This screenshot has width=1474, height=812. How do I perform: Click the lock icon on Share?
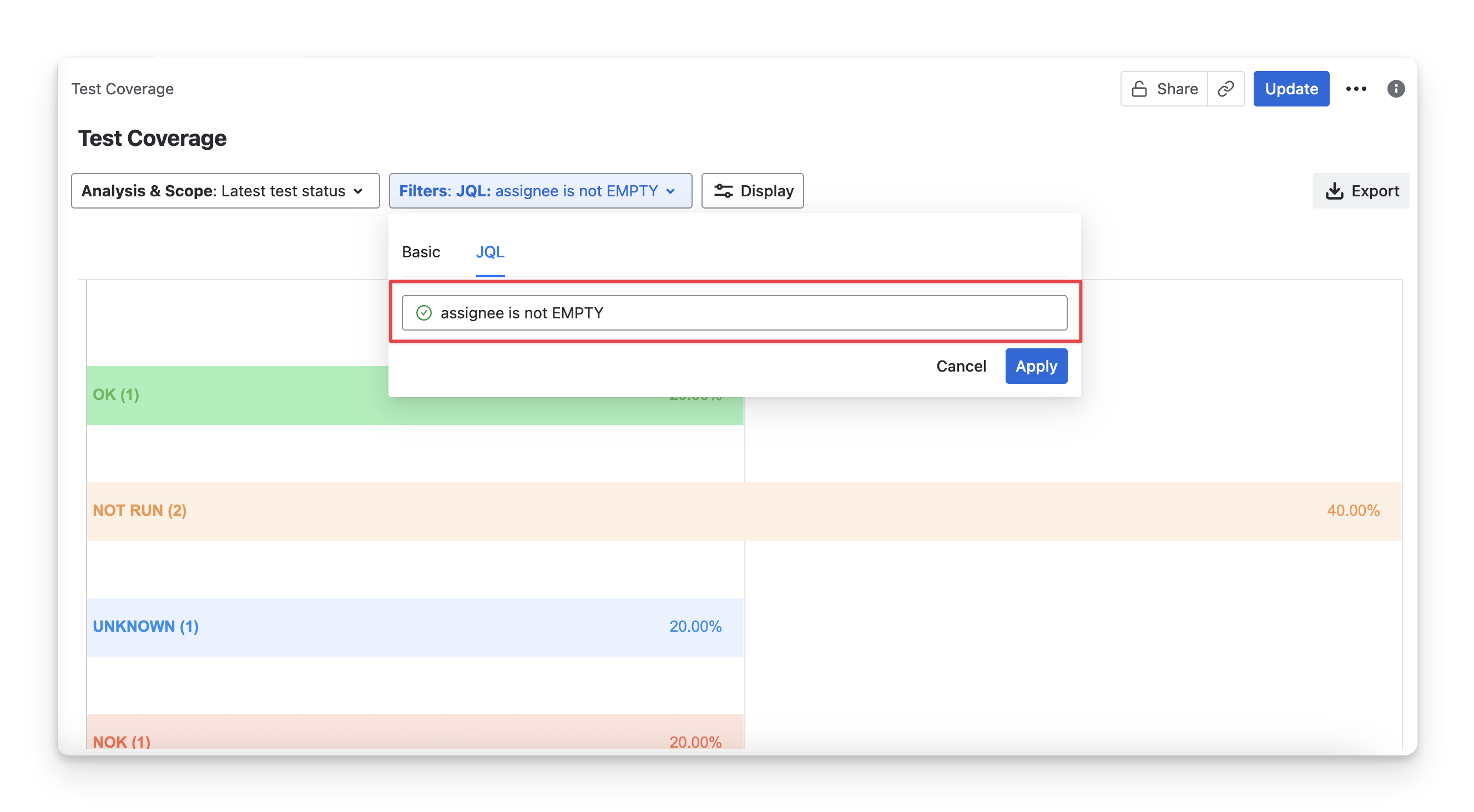1139,89
